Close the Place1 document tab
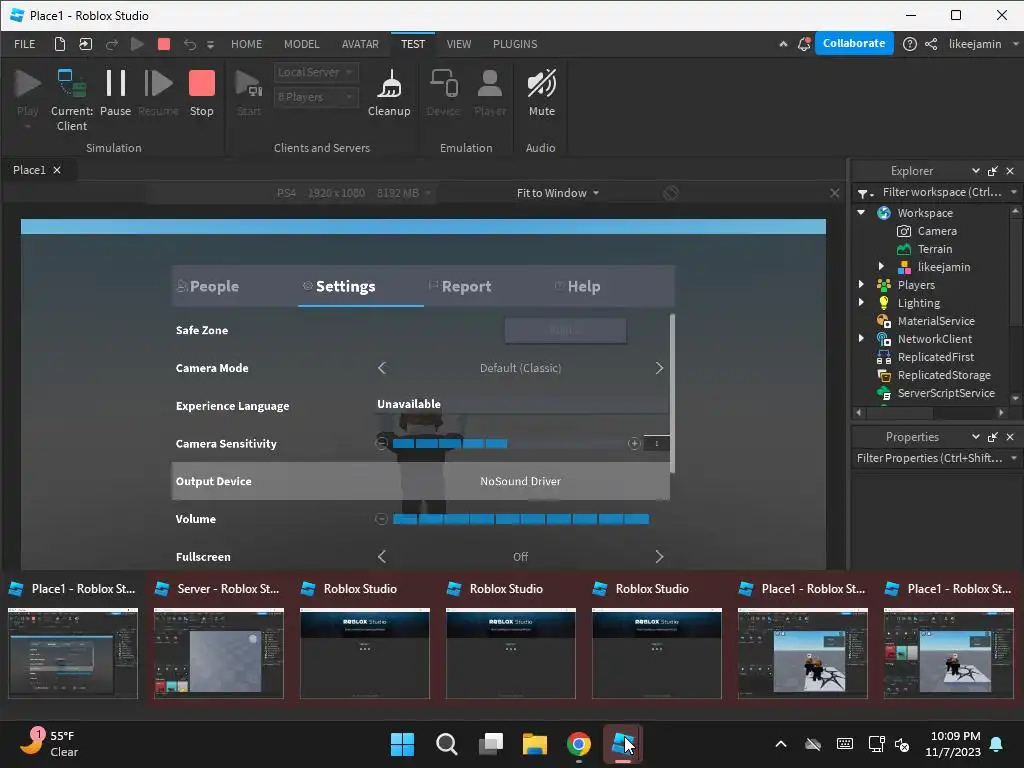 pos(57,170)
